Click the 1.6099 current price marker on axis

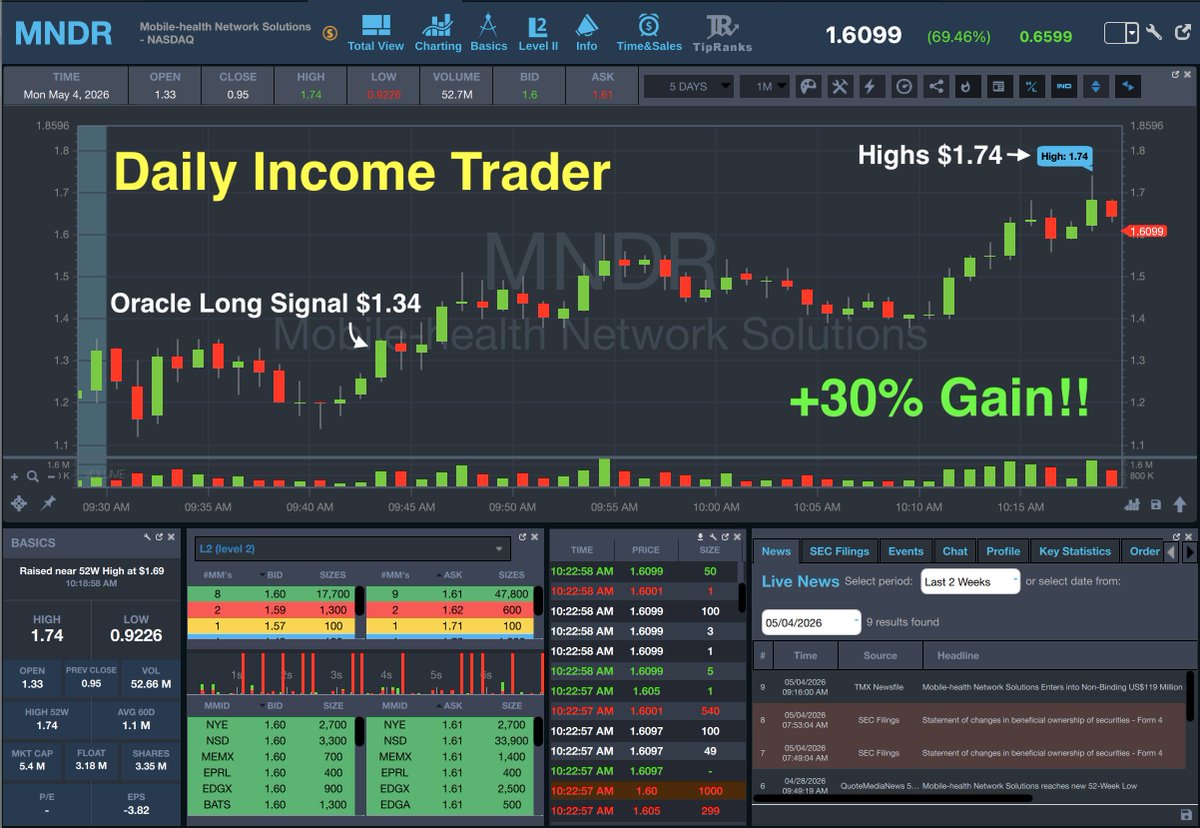point(1145,231)
